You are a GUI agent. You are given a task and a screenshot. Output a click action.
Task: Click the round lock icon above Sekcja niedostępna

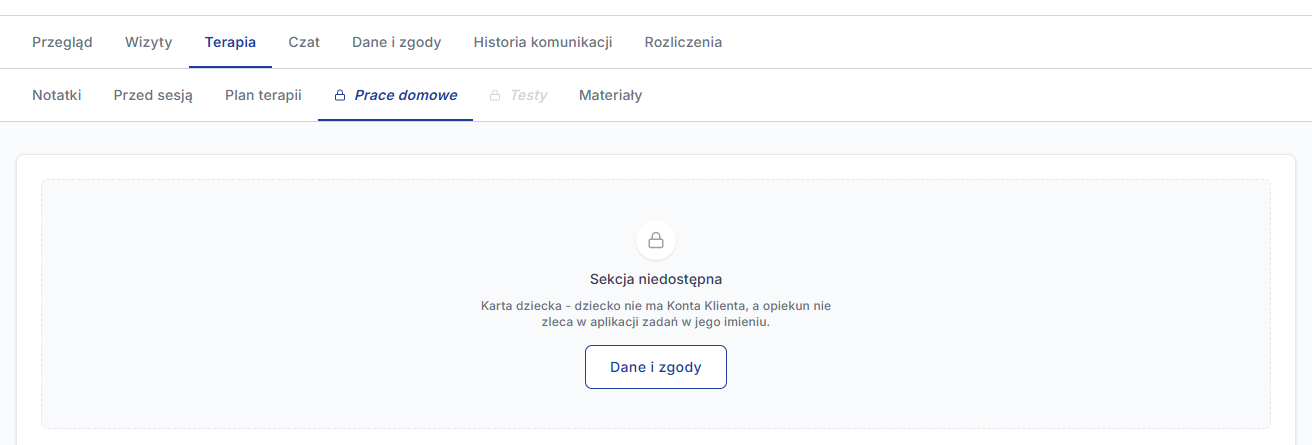(656, 240)
